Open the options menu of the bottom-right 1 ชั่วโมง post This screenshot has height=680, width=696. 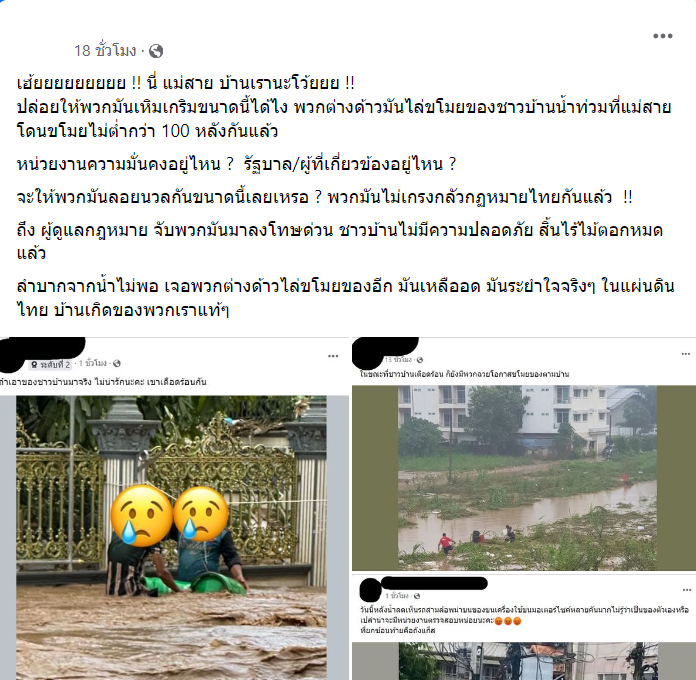click(x=687, y=590)
